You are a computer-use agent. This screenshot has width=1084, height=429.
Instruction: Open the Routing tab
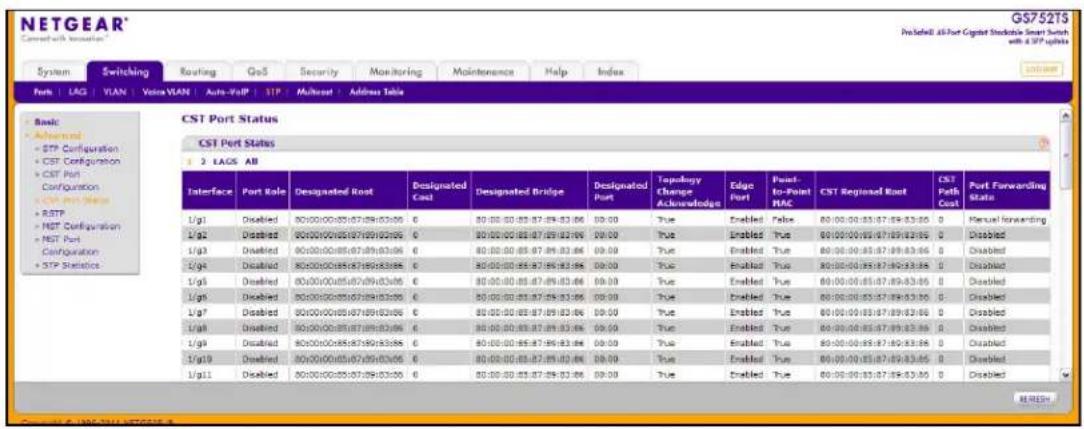point(198,72)
